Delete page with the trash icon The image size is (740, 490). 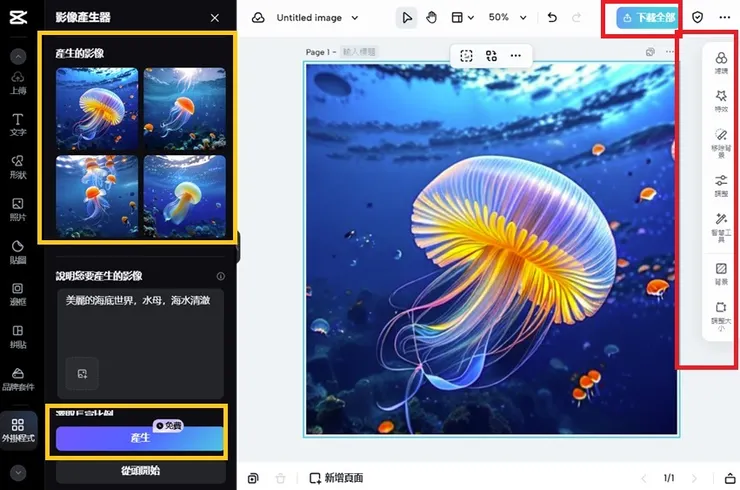point(280,478)
